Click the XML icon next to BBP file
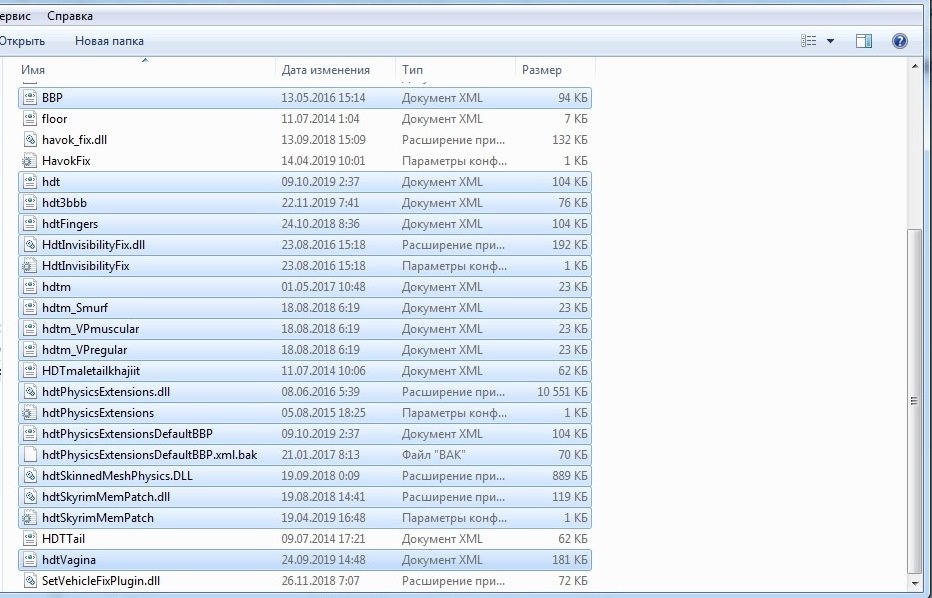The height and width of the screenshot is (598, 932). (30, 98)
